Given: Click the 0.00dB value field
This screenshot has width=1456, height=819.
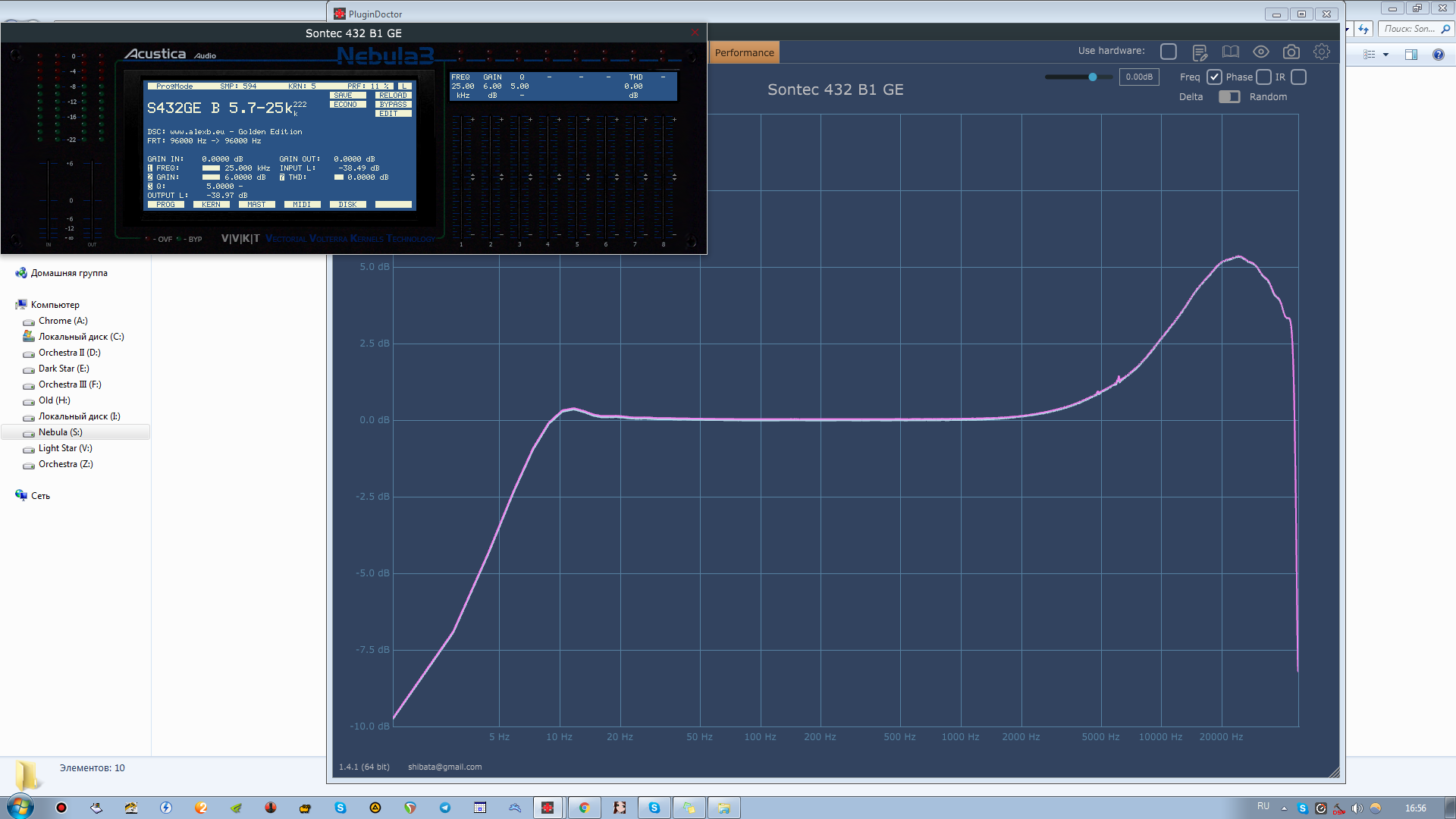Looking at the screenshot, I should coord(1138,77).
